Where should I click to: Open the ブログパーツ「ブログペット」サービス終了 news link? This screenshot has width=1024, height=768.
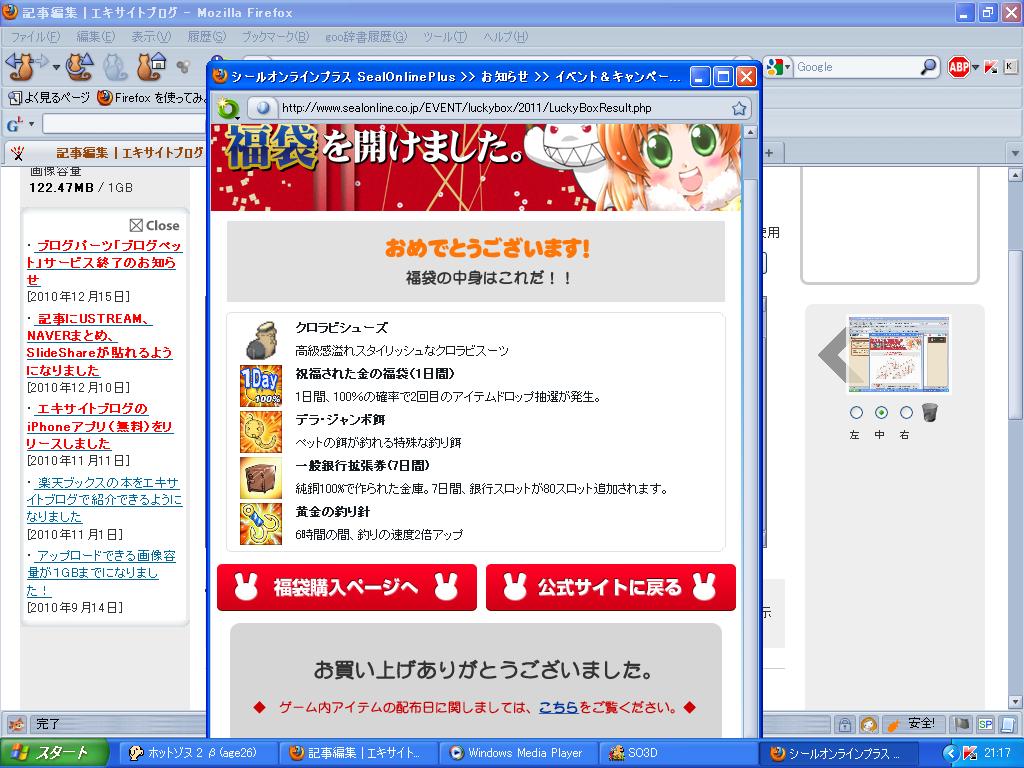click(x=103, y=263)
